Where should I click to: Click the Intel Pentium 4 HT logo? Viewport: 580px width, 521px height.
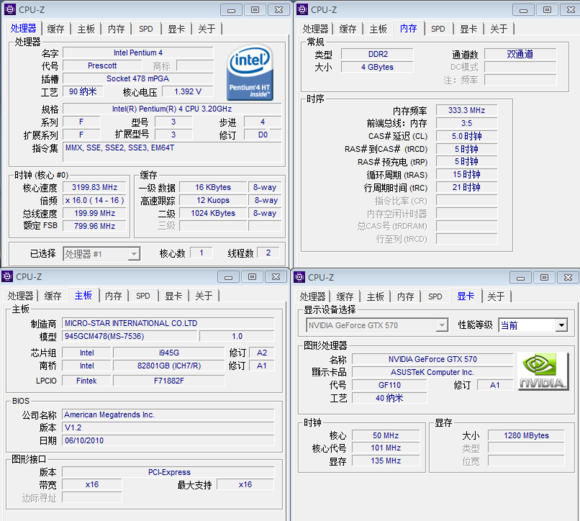click(x=250, y=73)
